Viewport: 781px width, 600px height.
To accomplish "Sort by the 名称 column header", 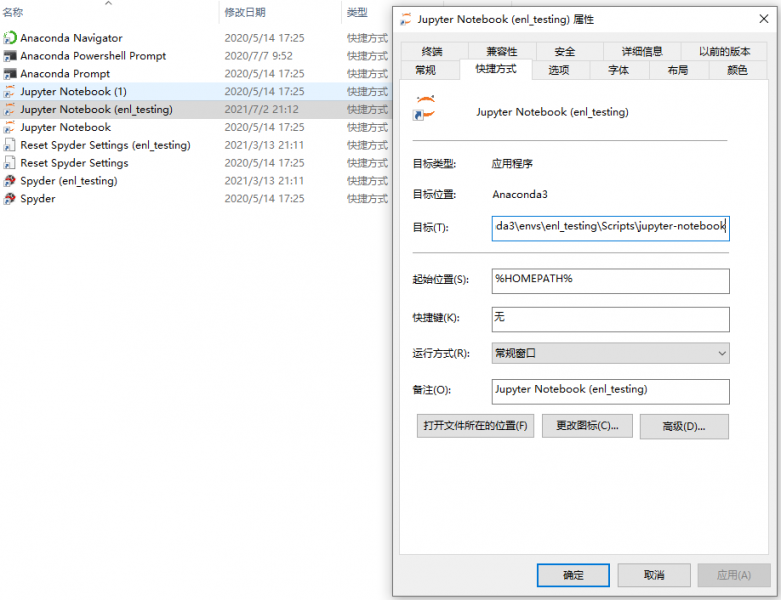I will [x=14, y=12].
